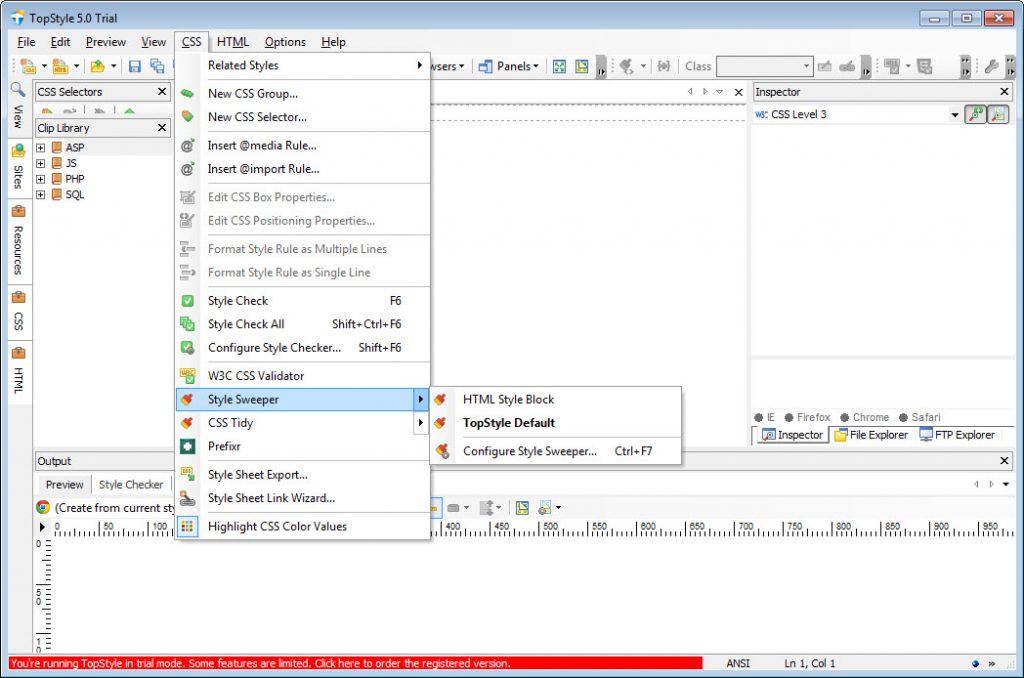Open the CSS Level 3 dropdown

(954, 115)
